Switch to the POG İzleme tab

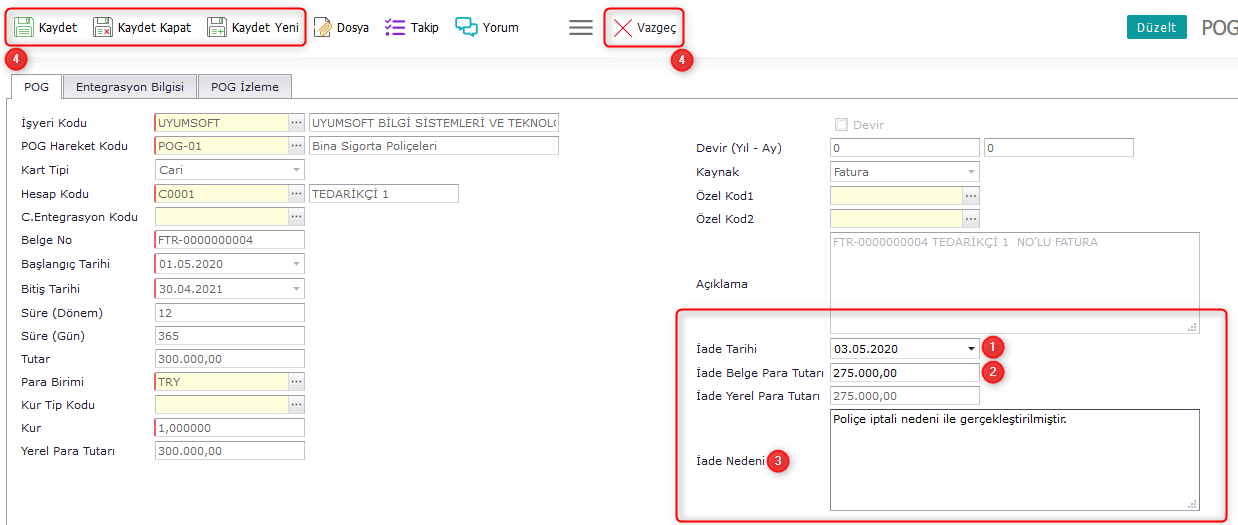click(x=245, y=87)
